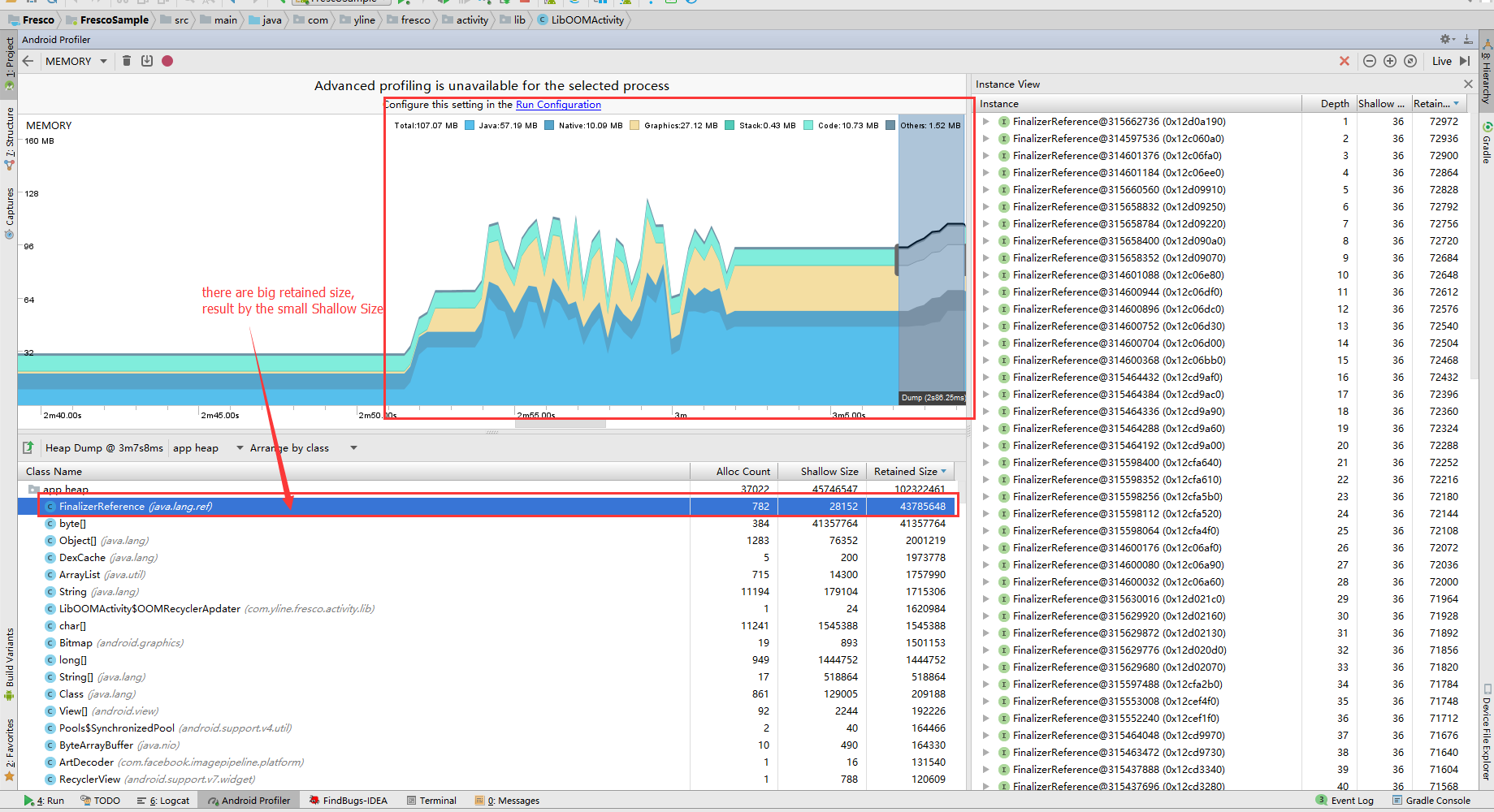Dump the Java heap
Viewport: 1494px width, 812px height.
pyautogui.click(x=147, y=61)
